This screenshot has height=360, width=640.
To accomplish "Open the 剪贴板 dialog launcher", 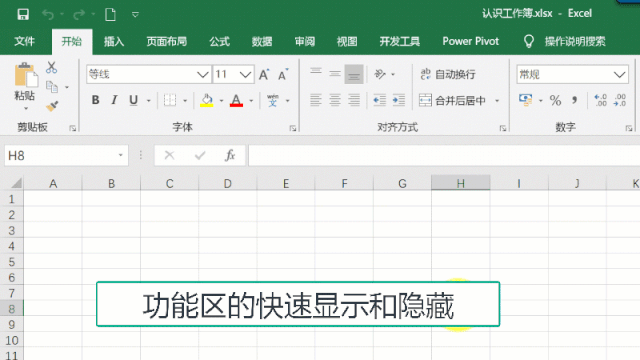I will pos(73,128).
